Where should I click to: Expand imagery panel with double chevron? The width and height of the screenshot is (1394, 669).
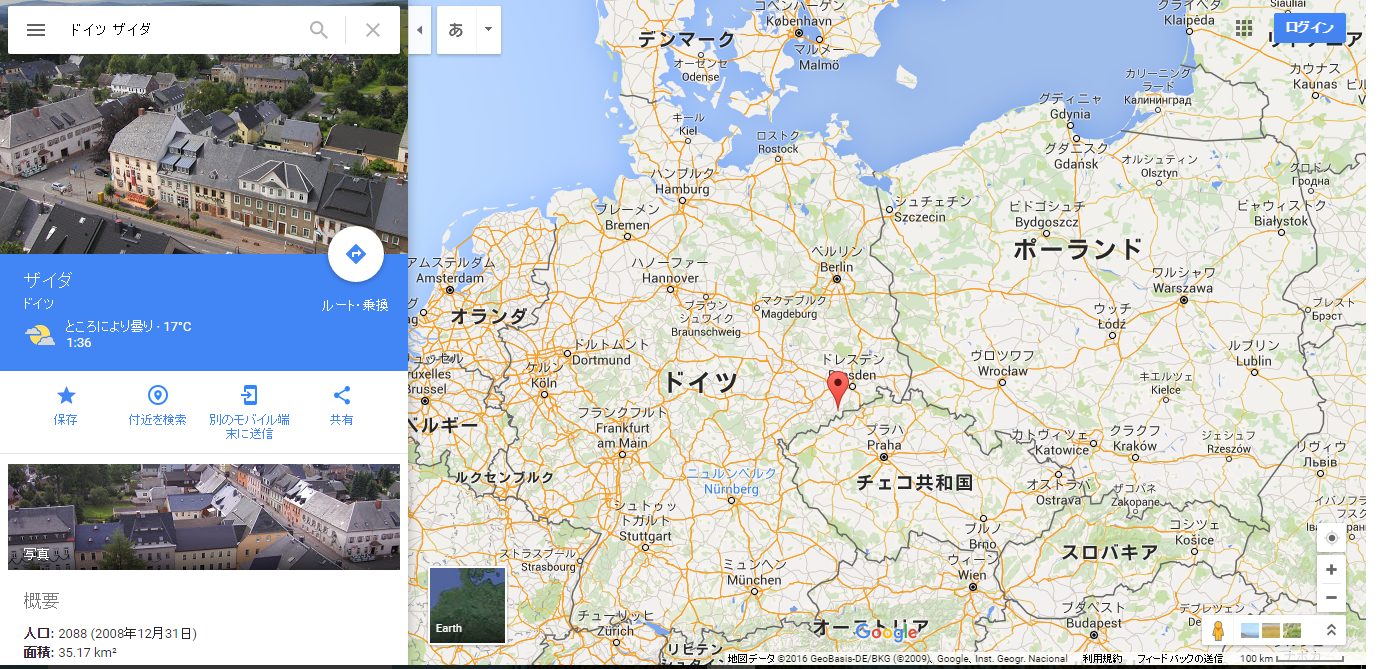click(x=1331, y=631)
